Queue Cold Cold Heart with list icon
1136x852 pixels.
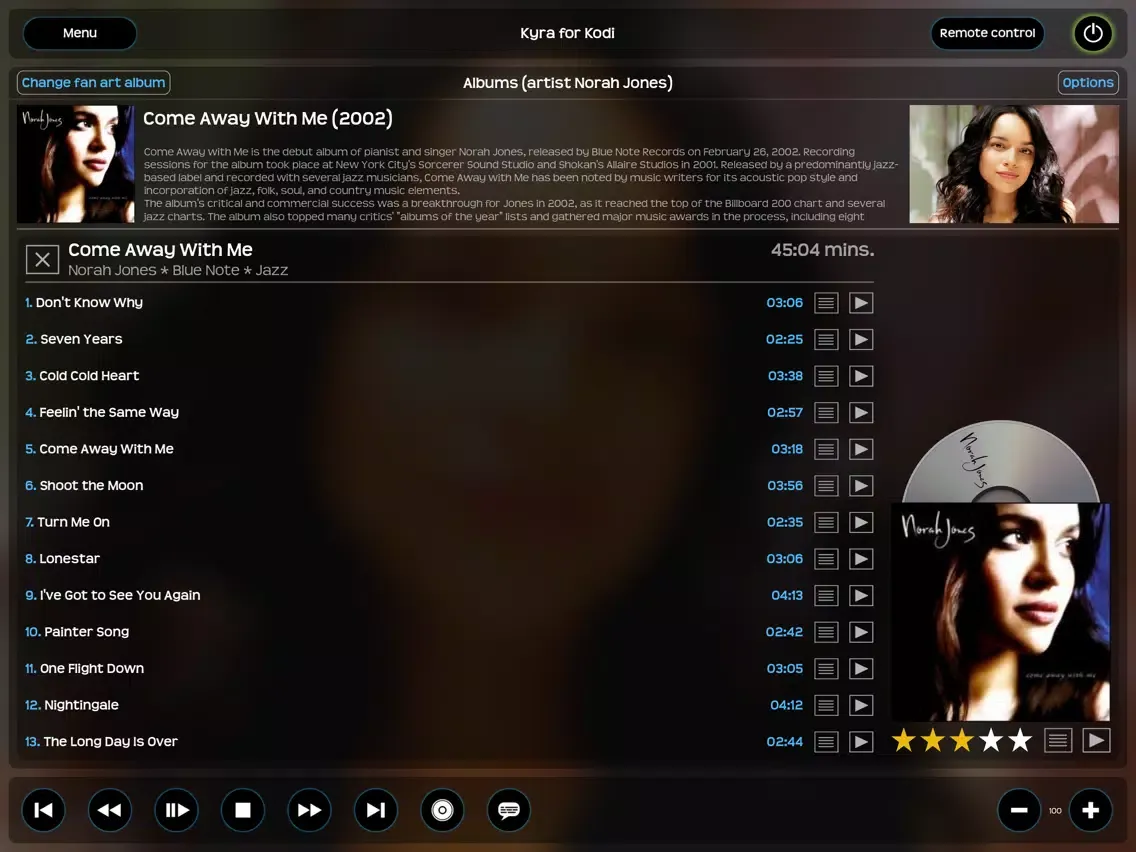[x=826, y=376]
